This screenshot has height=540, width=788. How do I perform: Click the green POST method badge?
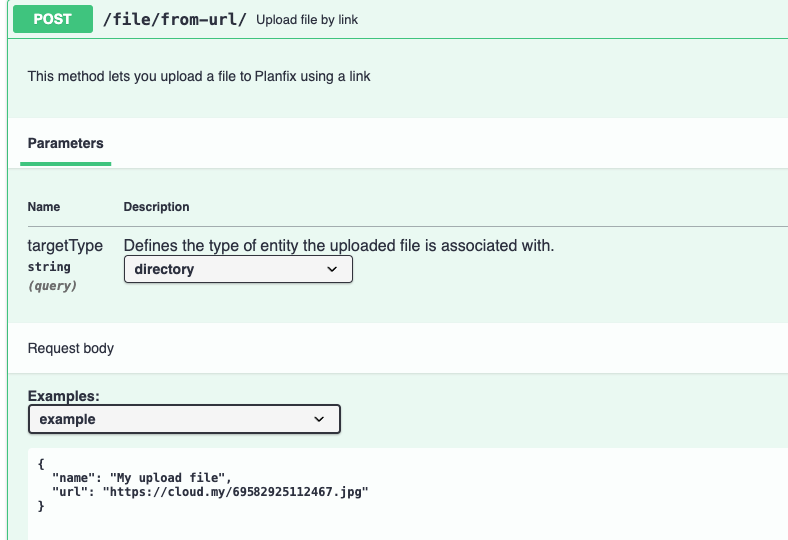click(53, 19)
